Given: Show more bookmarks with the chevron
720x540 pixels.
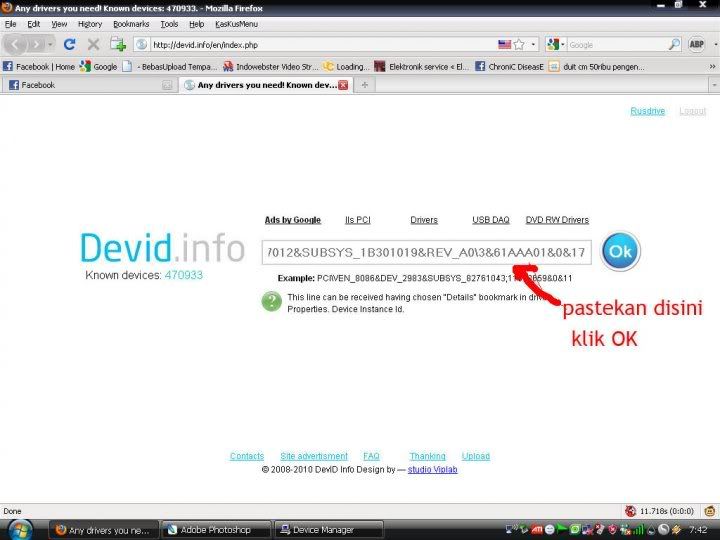Looking at the screenshot, I should pos(712,67).
